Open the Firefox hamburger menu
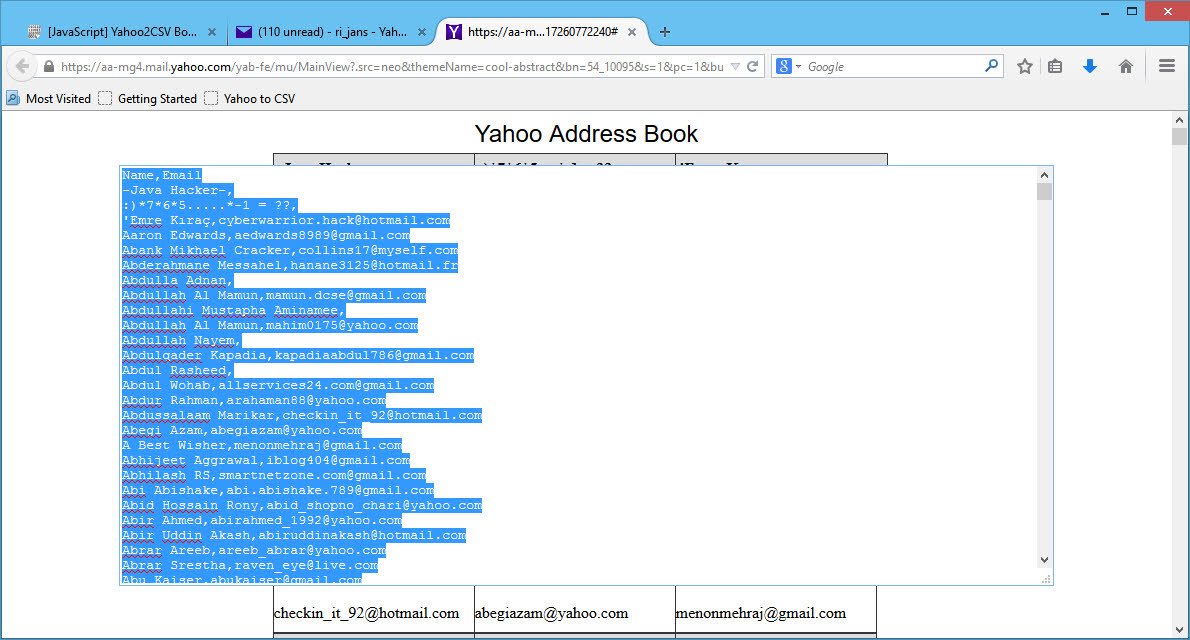The width and height of the screenshot is (1190, 640). [1166, 66]
